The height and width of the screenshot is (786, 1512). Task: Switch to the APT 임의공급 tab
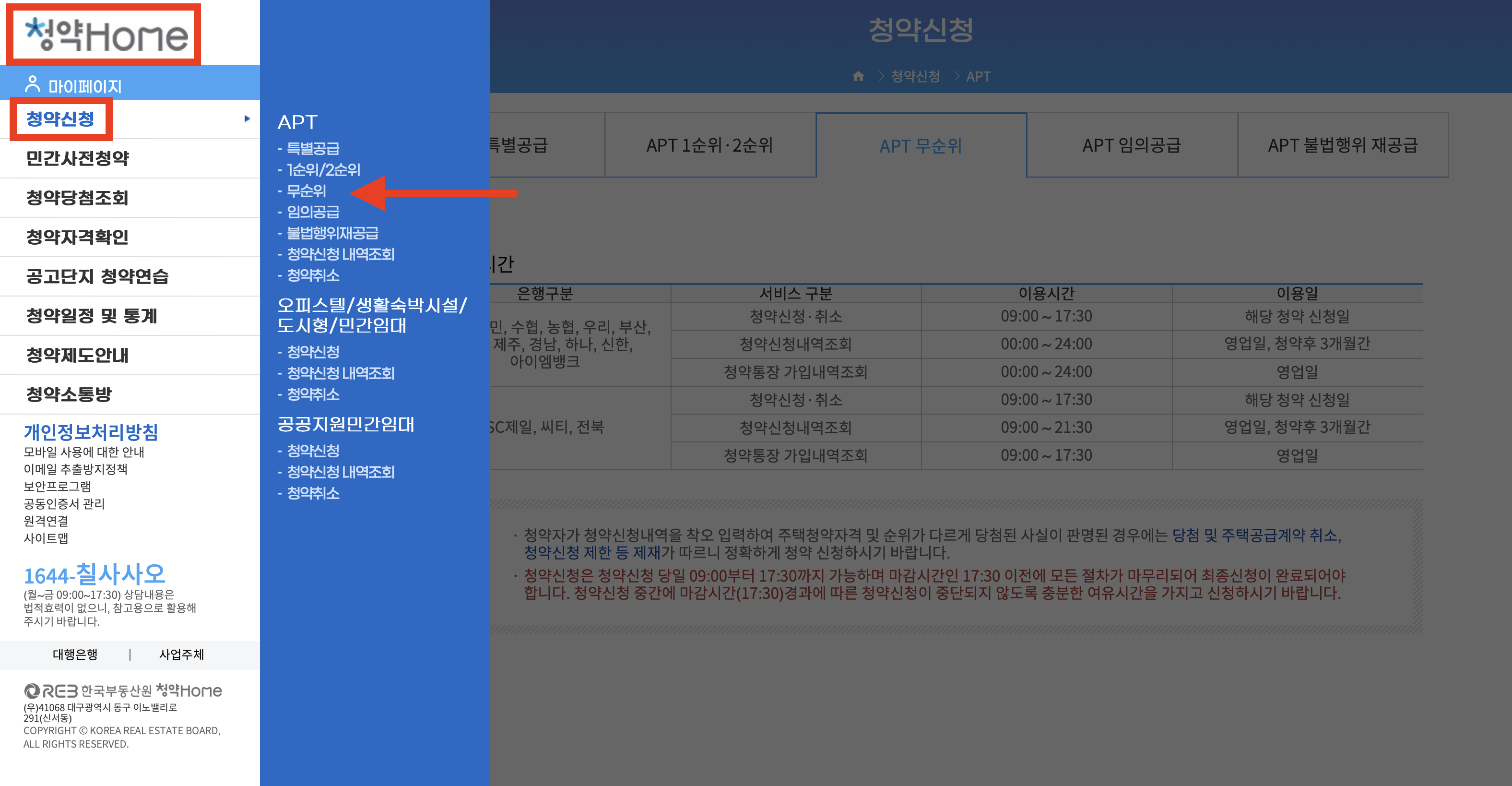pyautogui.click(x=1131, y=145)
